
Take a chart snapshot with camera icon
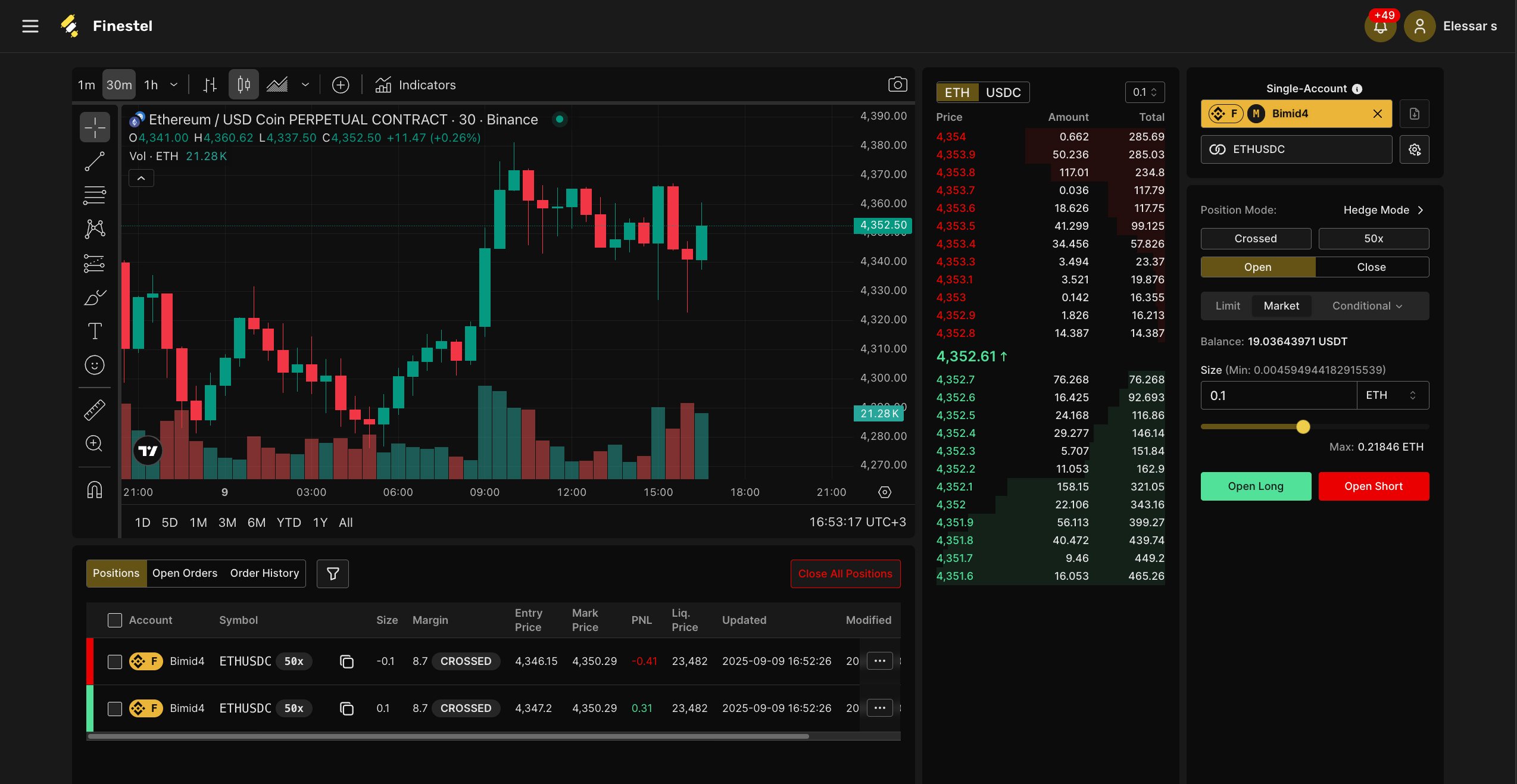897,85
